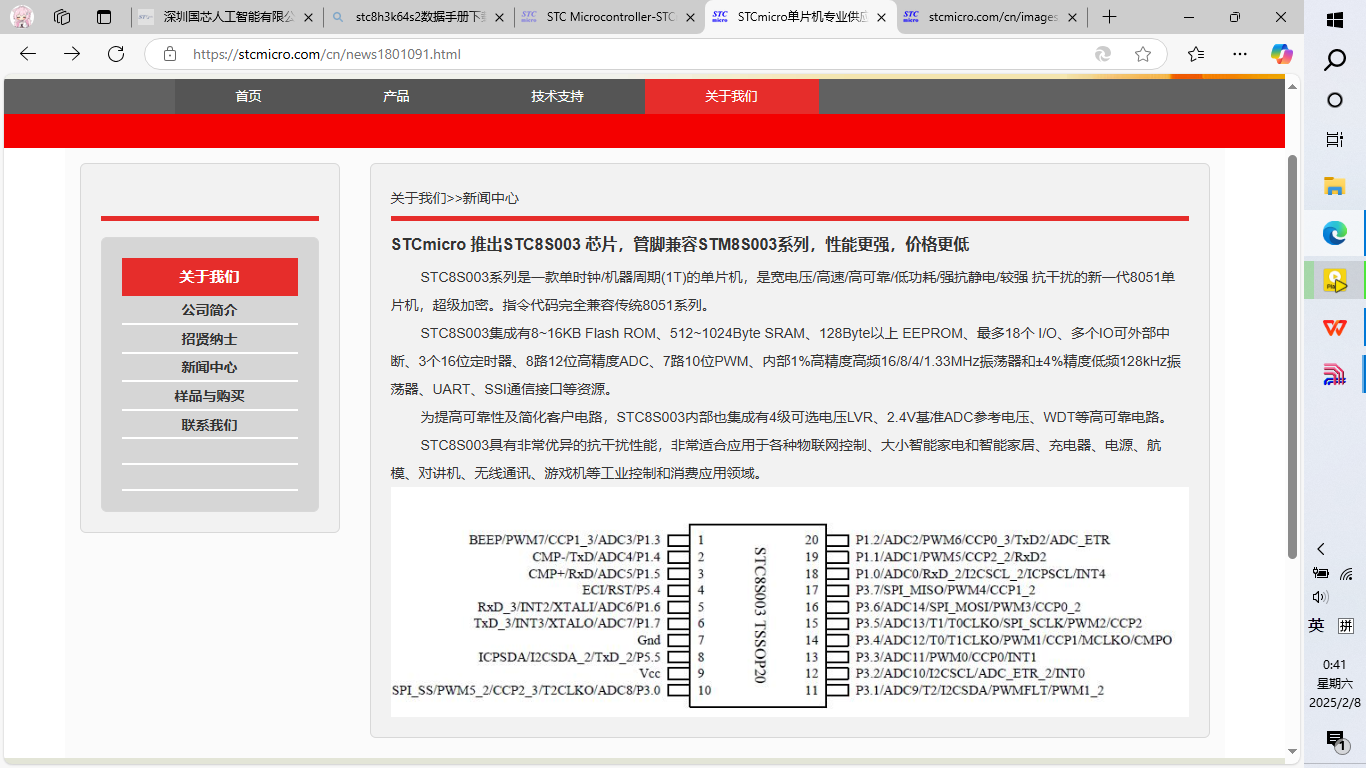Switch to the 深圳国芯人工智能有限公司 tab
1366x768 pixels.
[x=227, y=17]
